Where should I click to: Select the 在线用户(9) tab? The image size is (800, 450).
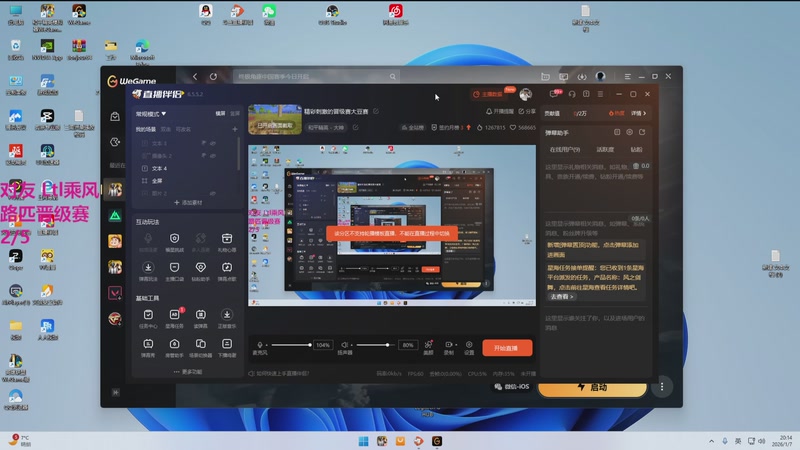point(565,149)
